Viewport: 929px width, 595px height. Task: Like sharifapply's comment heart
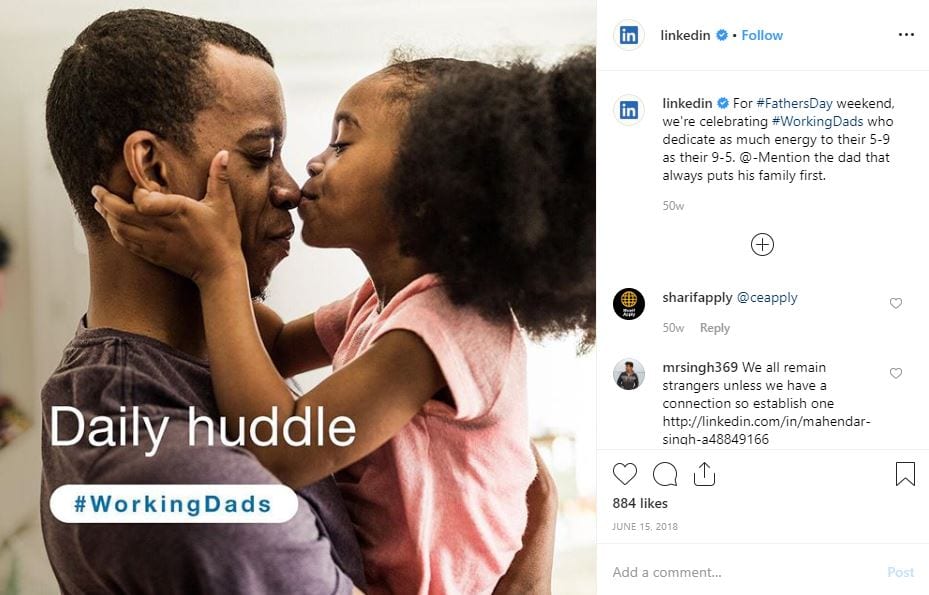point(896,303)
